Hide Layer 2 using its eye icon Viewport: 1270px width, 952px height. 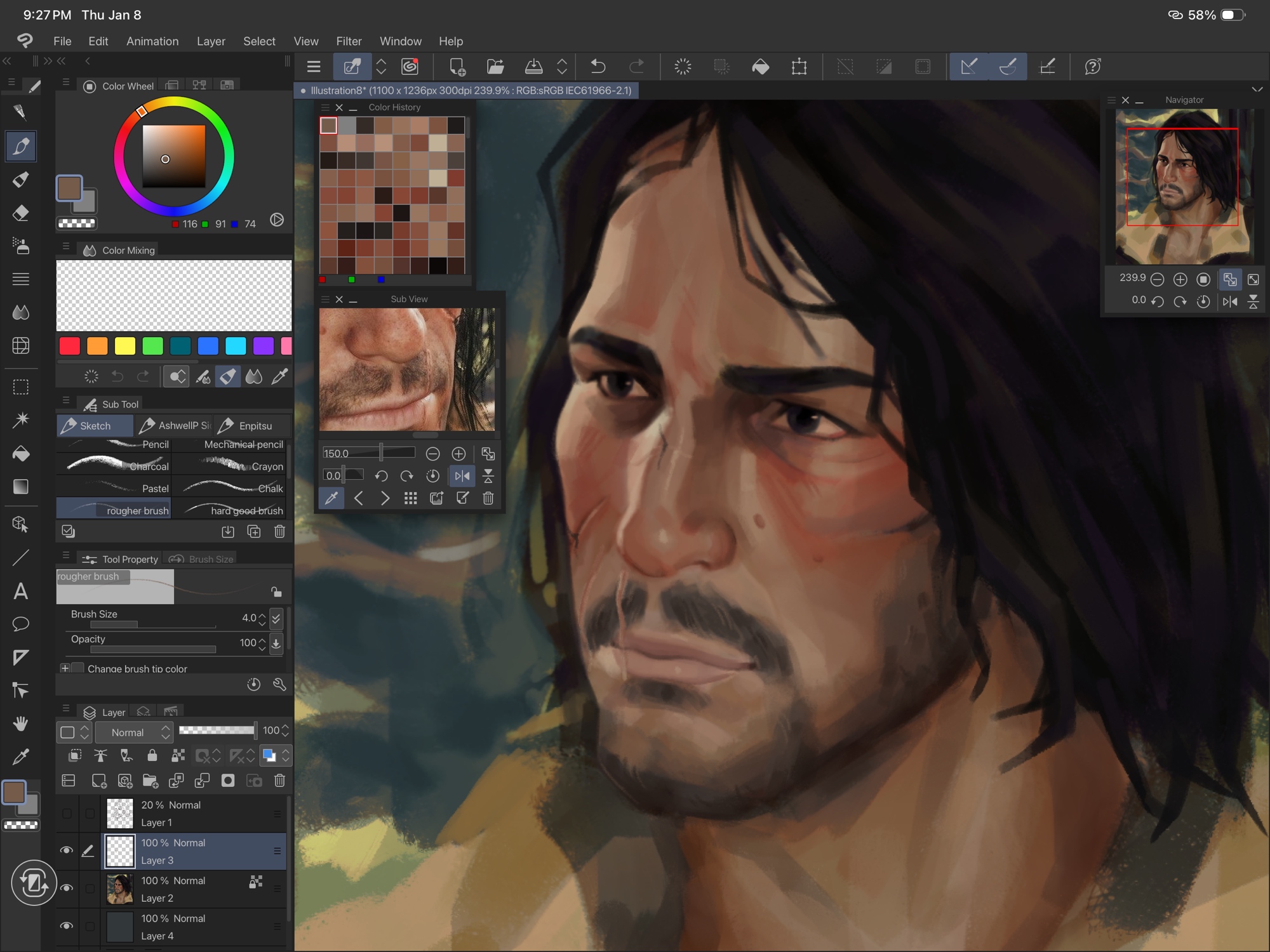[66, 889]
